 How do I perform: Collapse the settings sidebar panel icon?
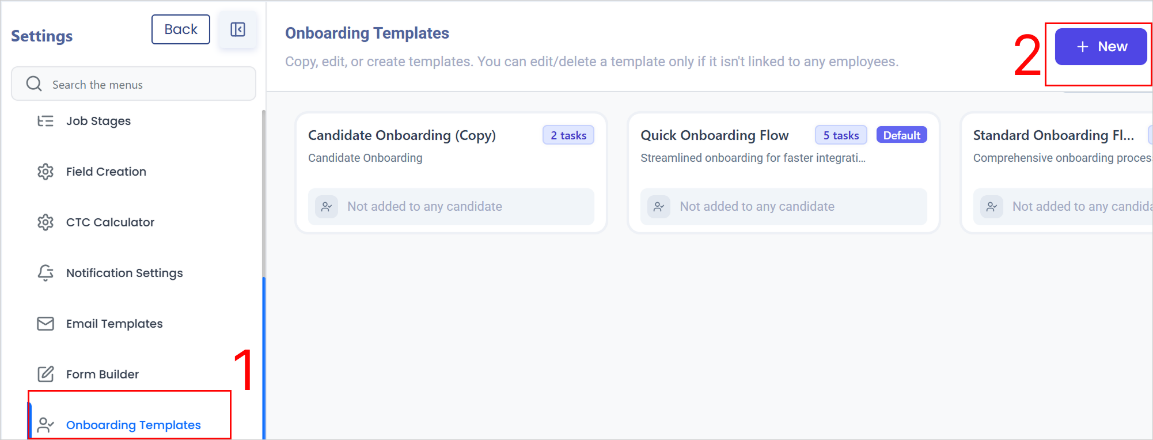238,29
